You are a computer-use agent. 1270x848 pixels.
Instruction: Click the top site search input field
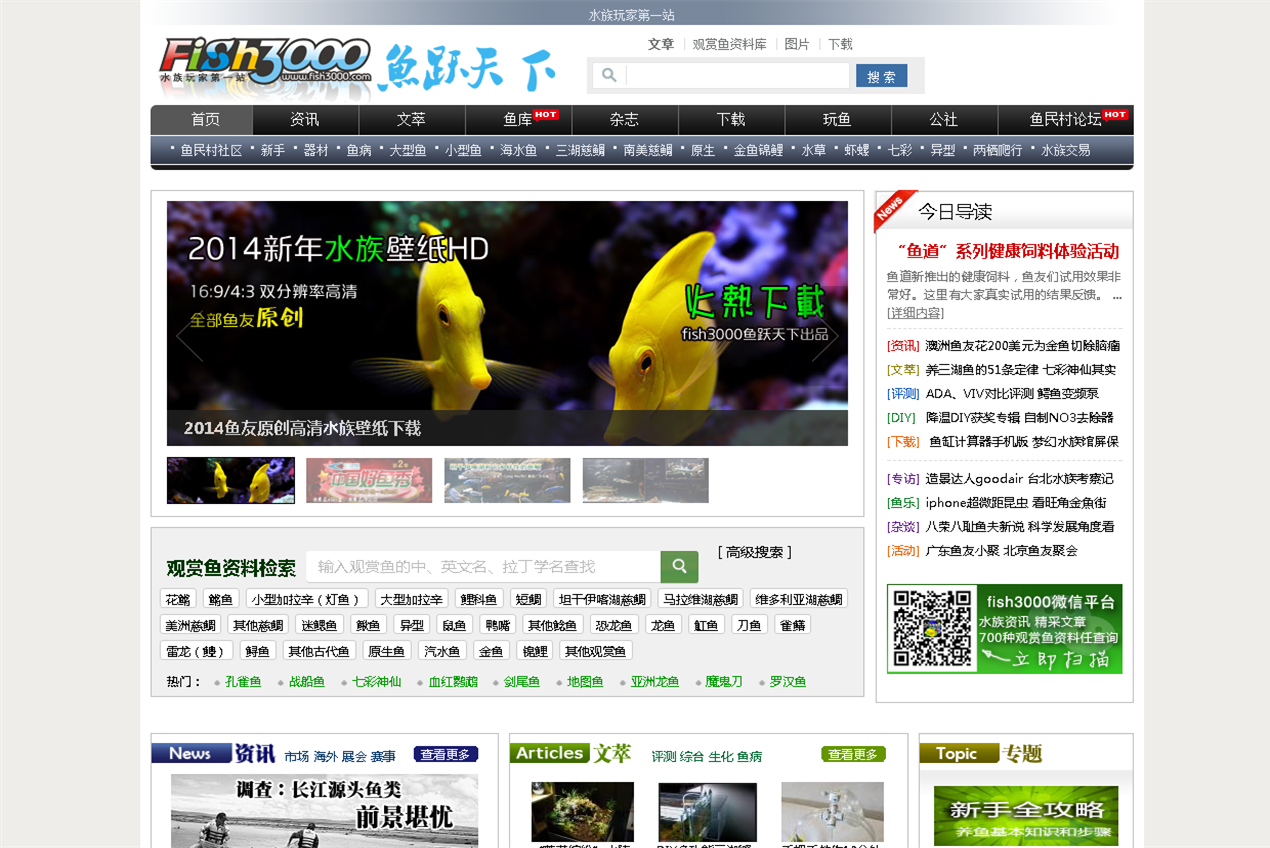(736, 75)
